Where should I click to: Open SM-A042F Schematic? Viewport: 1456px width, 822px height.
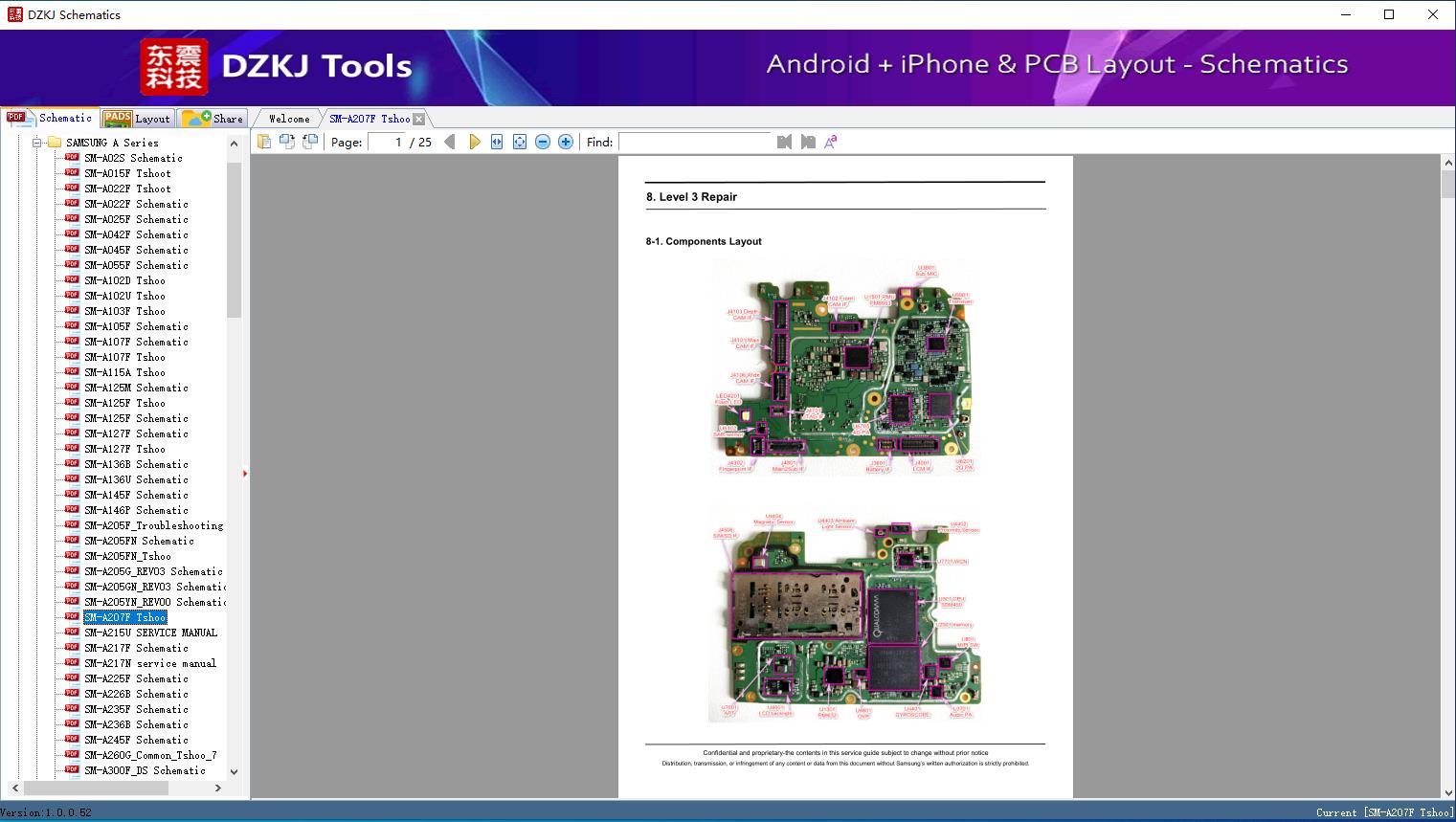click(x=136, y=234)
